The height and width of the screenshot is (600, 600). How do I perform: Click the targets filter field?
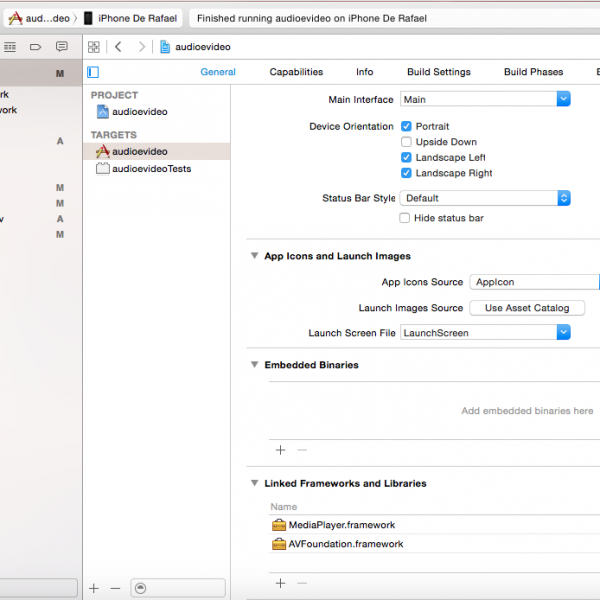click(x=178, y=588)
